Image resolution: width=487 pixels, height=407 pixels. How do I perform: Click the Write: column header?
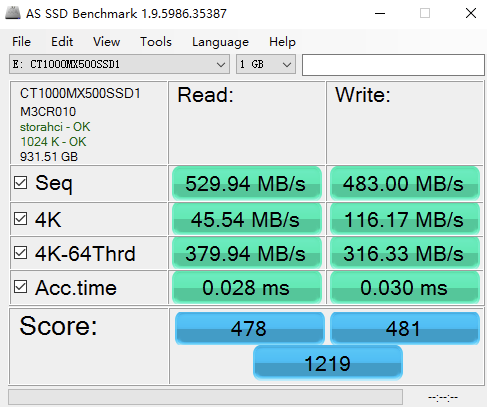coord(363,95)
